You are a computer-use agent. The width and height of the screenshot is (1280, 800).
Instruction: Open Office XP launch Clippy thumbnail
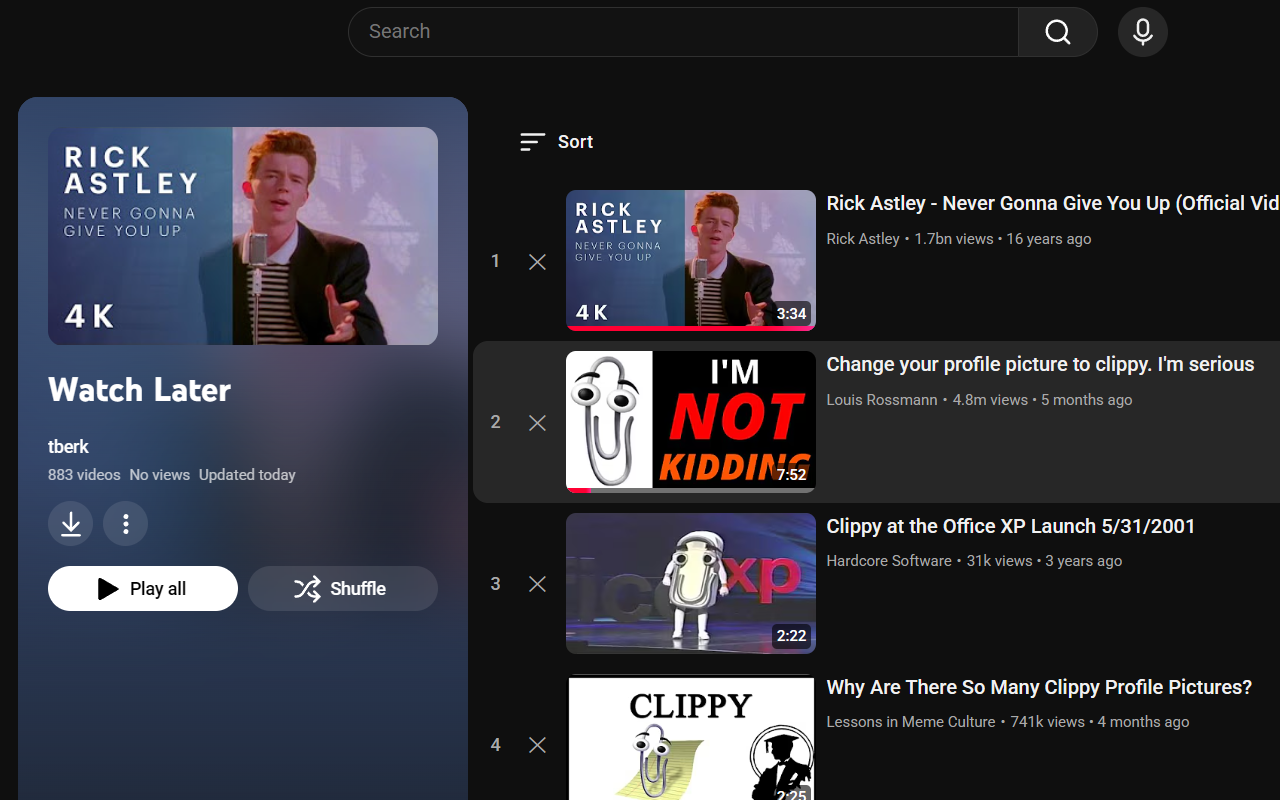point(691,583)
